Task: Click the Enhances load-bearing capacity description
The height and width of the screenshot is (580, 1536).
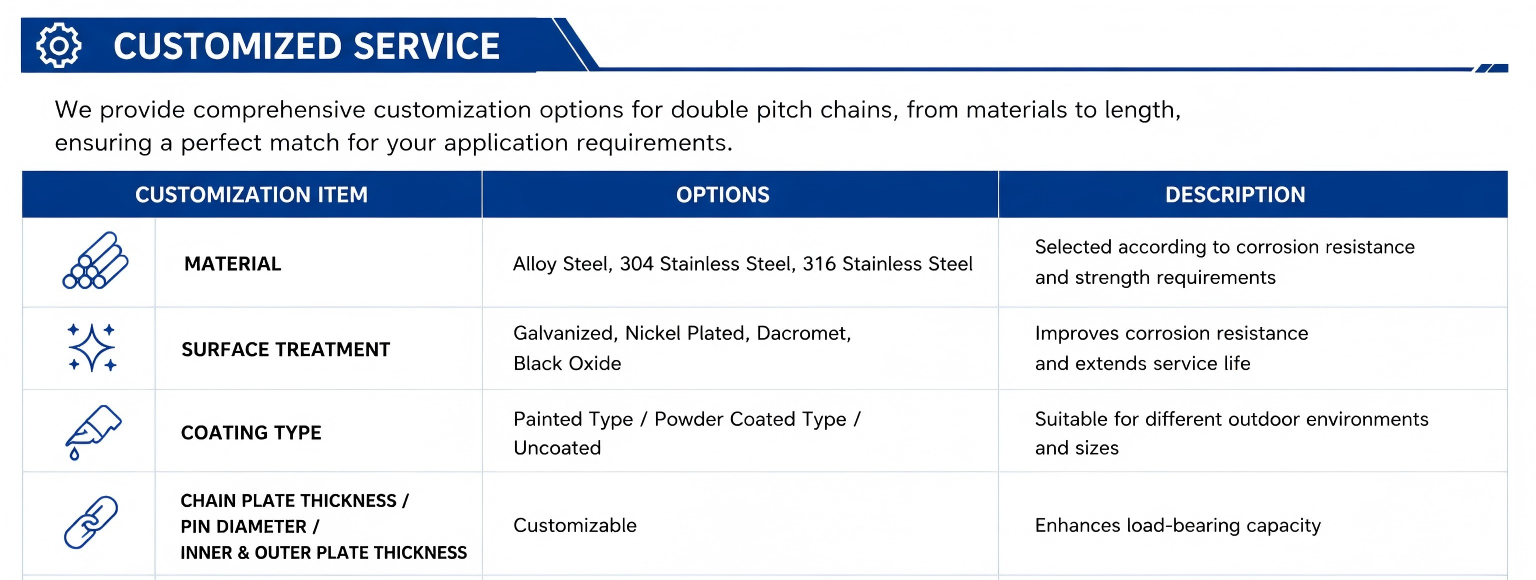Action: pyautogui.click(x=1178, y=525)
